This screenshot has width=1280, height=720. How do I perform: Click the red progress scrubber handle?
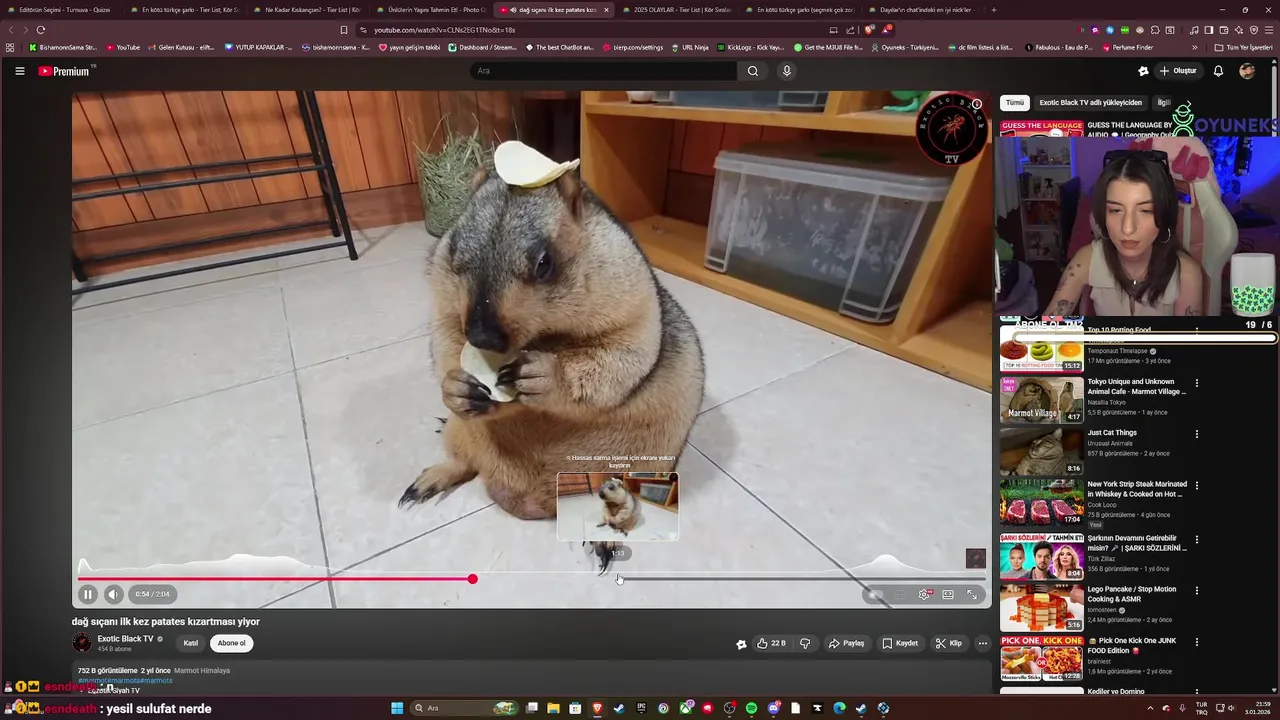472,579
